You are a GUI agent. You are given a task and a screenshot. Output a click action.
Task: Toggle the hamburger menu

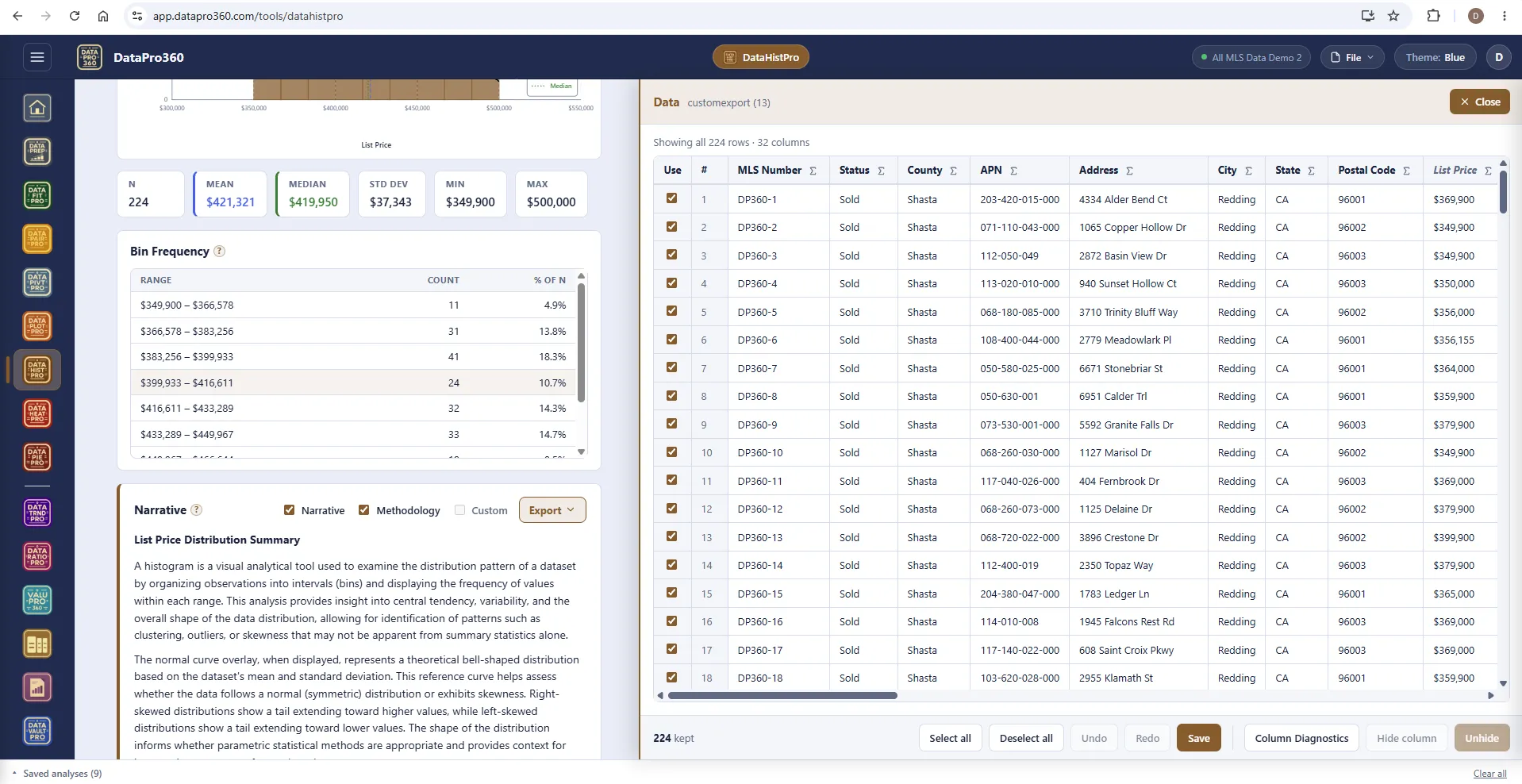(x=37, y=57)
